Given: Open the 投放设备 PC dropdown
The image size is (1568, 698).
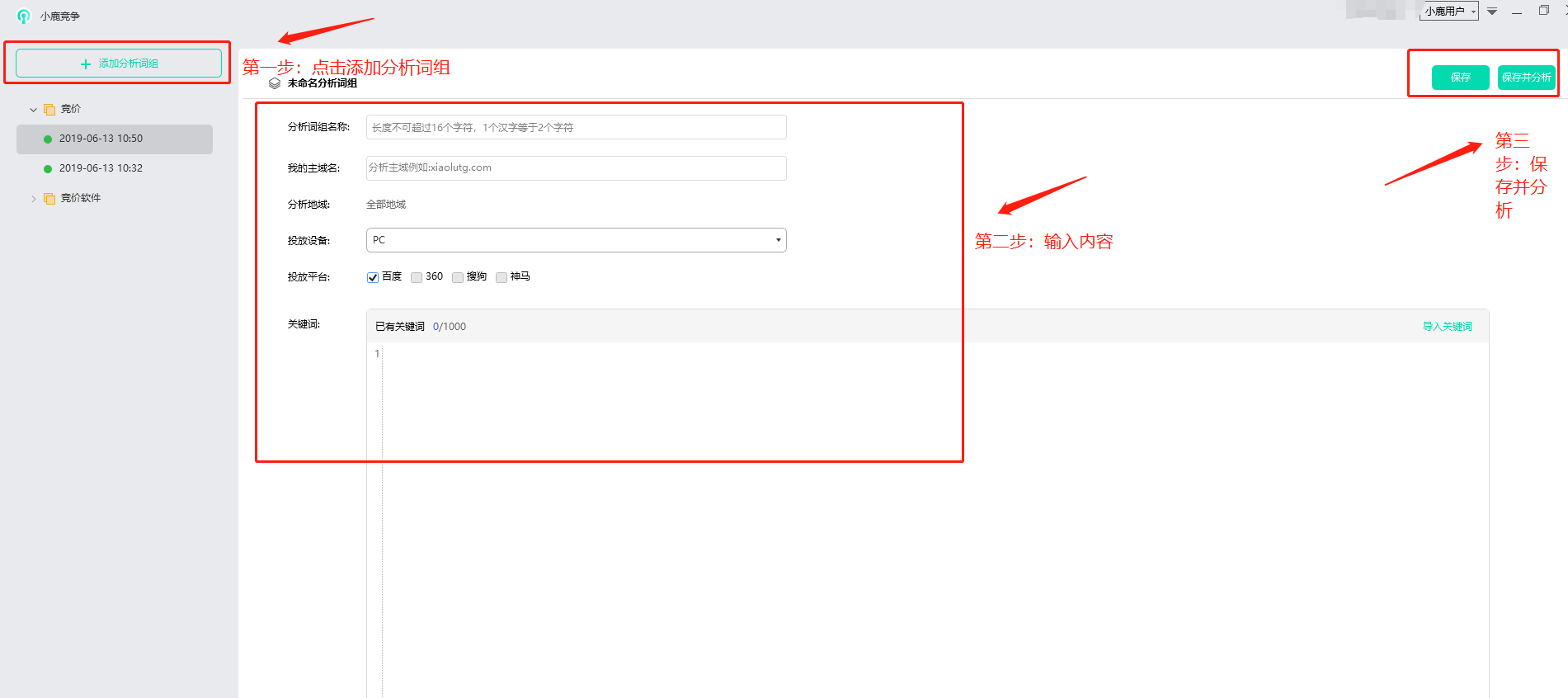Looking at the screenshot, I should click(x=576, y=240).
